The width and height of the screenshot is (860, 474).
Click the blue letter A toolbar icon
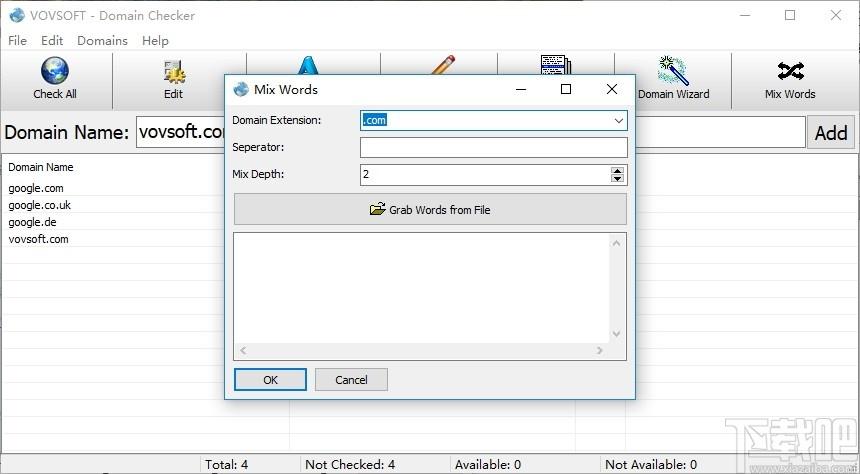pyautogui.click(x=308, y=65)
